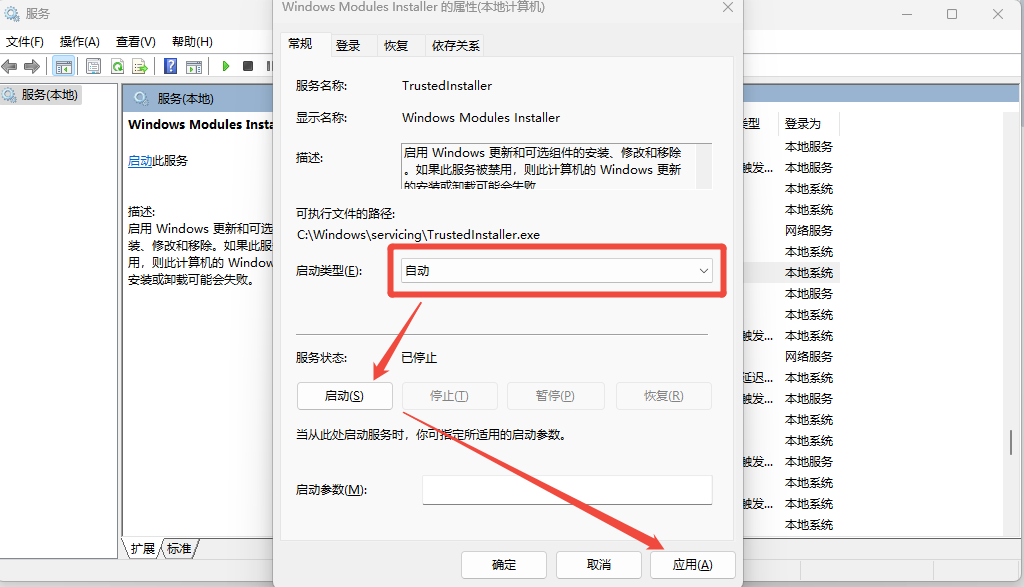Toggle the show/hide action pane toolbar icon
The height and width of the screenshot is (587, 1024).
[x=194, y=66]
